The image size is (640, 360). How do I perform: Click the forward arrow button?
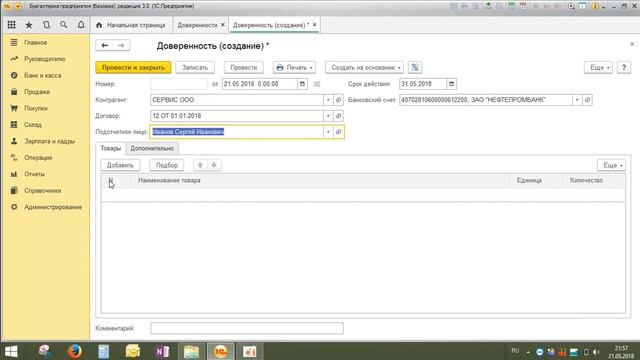121,45
